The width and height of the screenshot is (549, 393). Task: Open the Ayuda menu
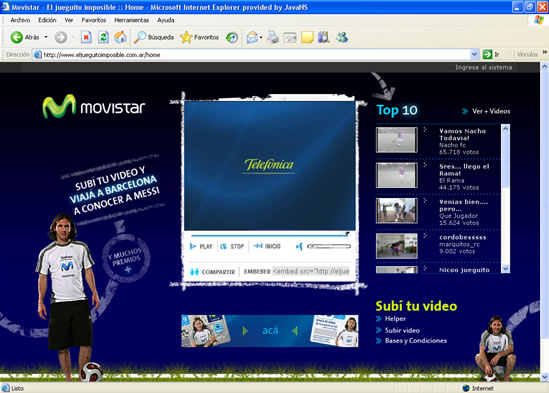pos(166,20)
